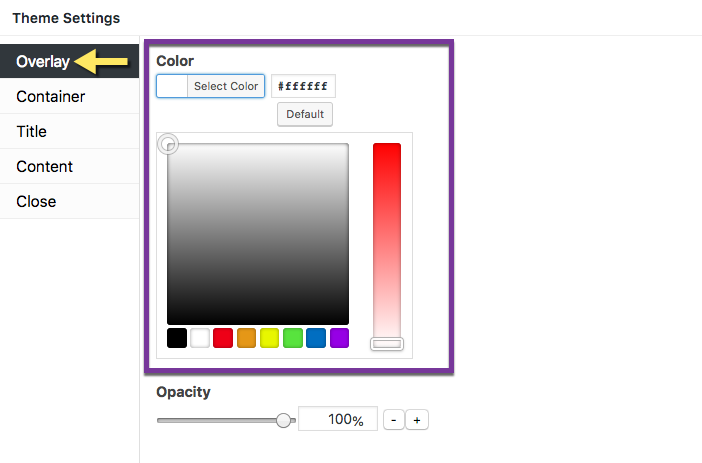The width and height of the screenshot is (702, 463).
Task: Select the Content tab
Action: (69, 166)
